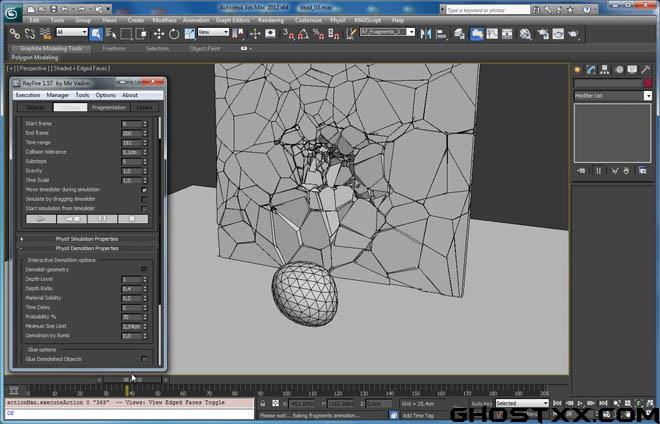Click main Play Animation button
The width and height of the screenshot is (660, 424).
pos(580,403)
